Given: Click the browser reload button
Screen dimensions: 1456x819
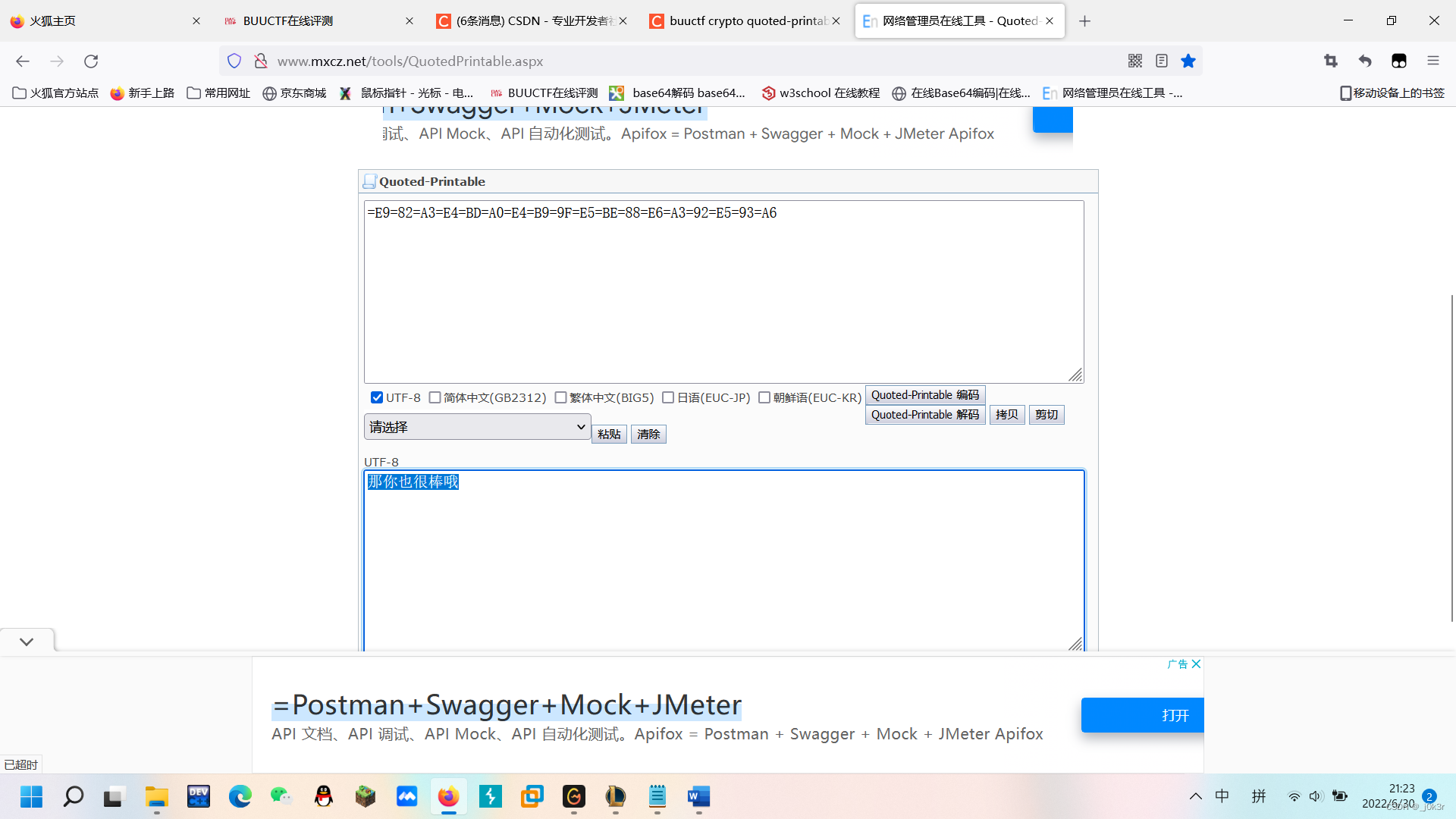Looking at the screenshot, I should 91,61.
